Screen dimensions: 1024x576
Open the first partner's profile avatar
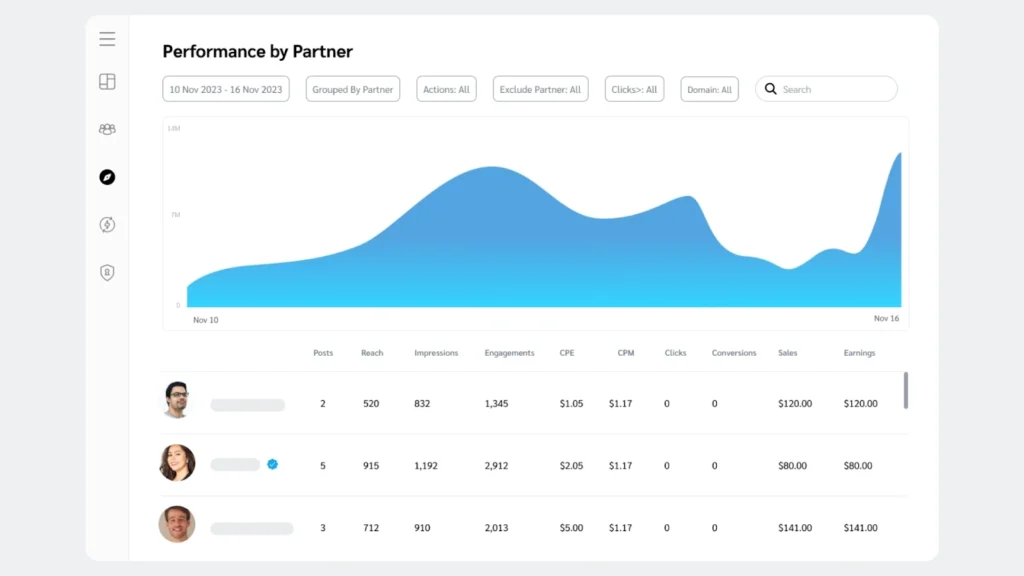177,403
